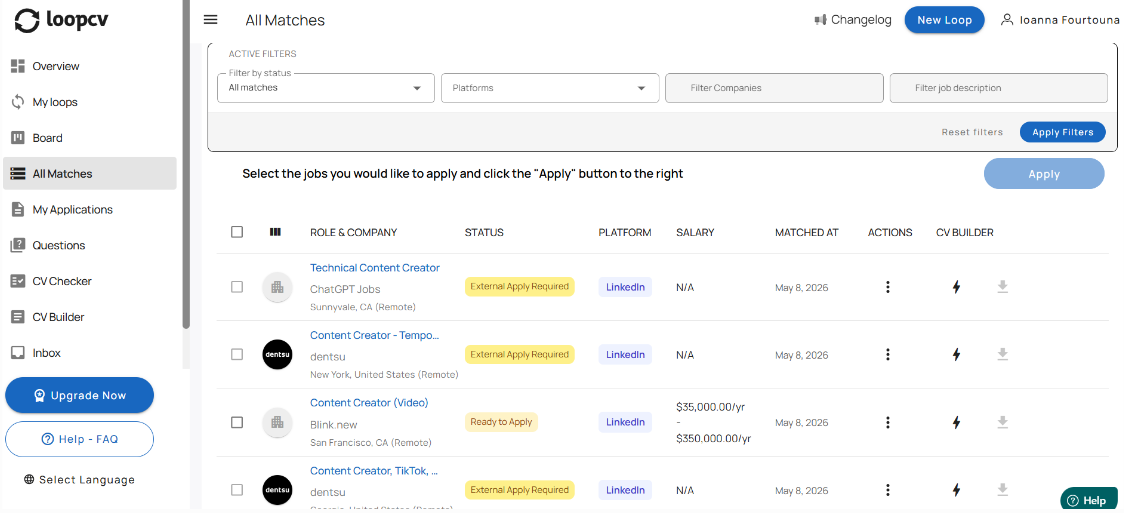The height and width of the screenshot is (513, 1124).
Task: Open Content Creator (Video) job link
Action: (x=369, y=403)
